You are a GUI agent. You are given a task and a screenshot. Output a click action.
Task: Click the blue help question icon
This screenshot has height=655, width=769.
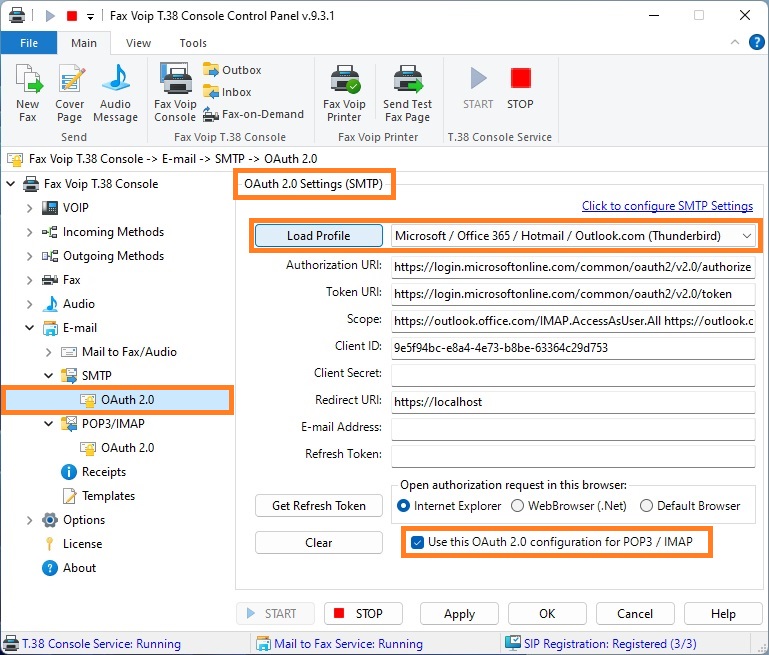click(x=757, y=43)
